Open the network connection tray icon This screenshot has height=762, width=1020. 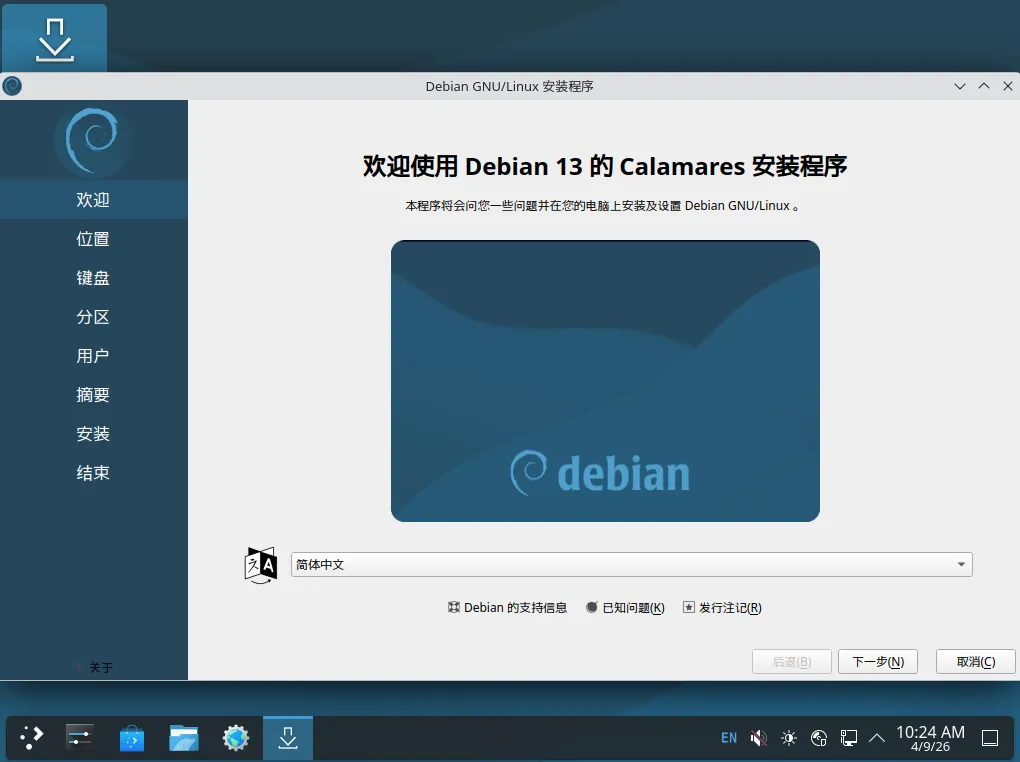tap(849, 738)
